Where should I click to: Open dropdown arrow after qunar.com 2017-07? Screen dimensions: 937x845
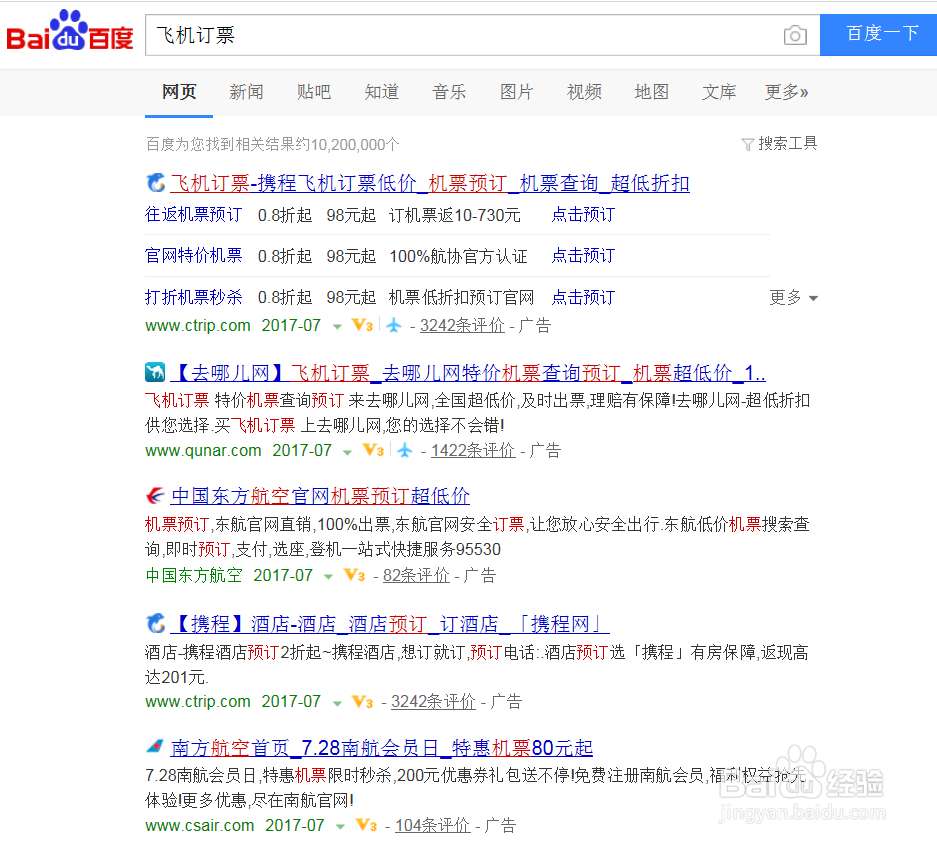tap(347, 452)
